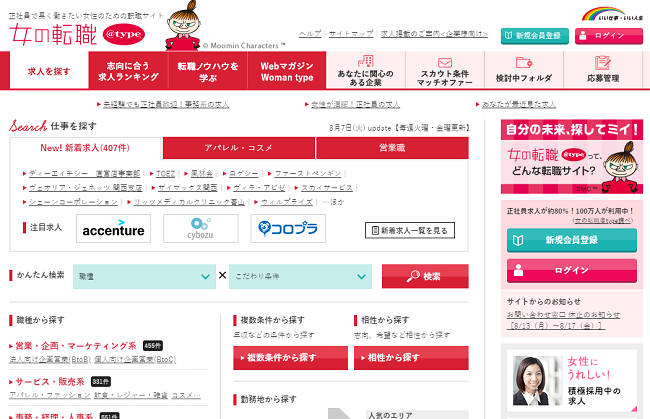Open 個人向け企画営業(BtoC) link

tap(135, 359)
